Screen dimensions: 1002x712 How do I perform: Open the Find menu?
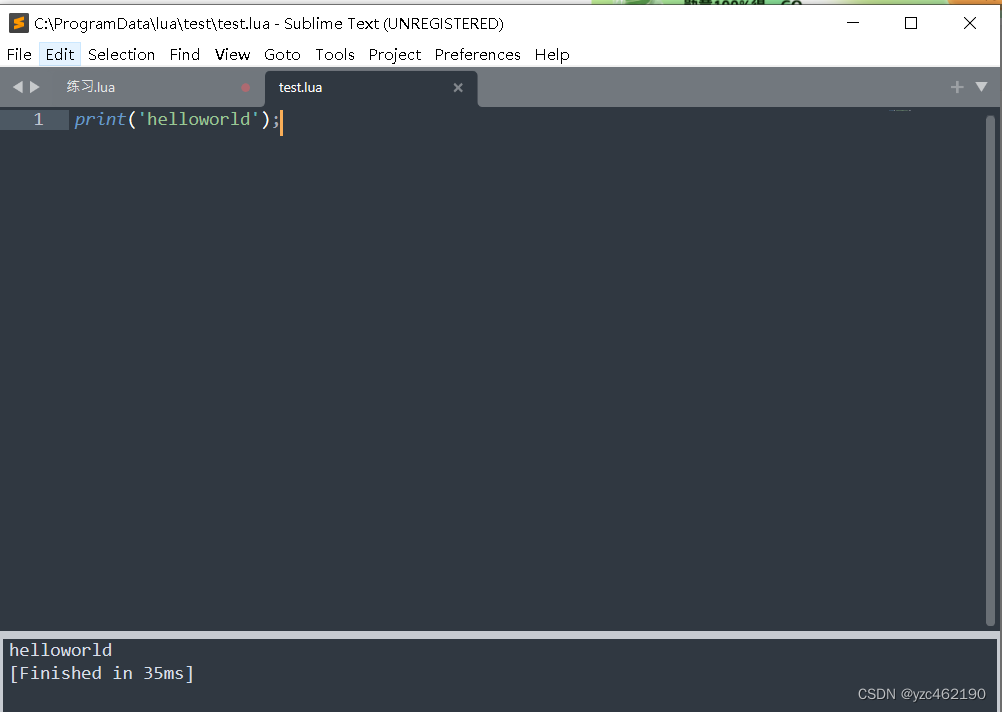point(184,54)
